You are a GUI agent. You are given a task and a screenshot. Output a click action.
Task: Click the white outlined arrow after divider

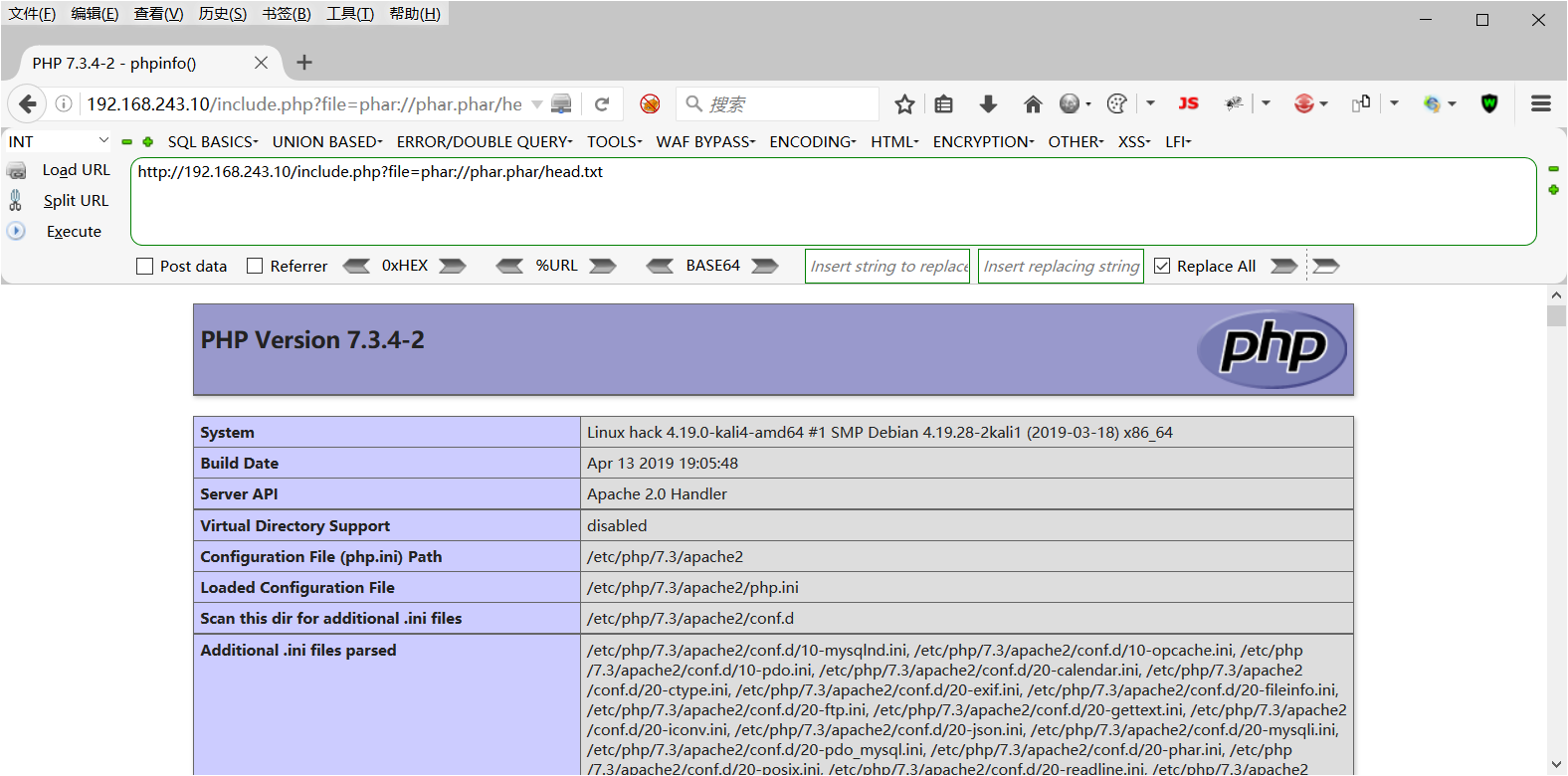(x=1326, y=266)
